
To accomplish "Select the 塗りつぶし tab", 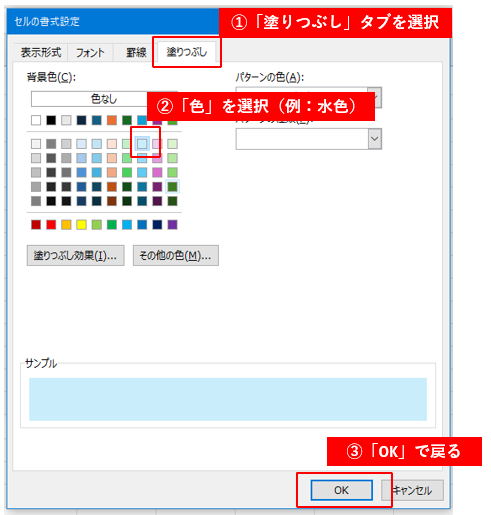I will click(187, 52).
